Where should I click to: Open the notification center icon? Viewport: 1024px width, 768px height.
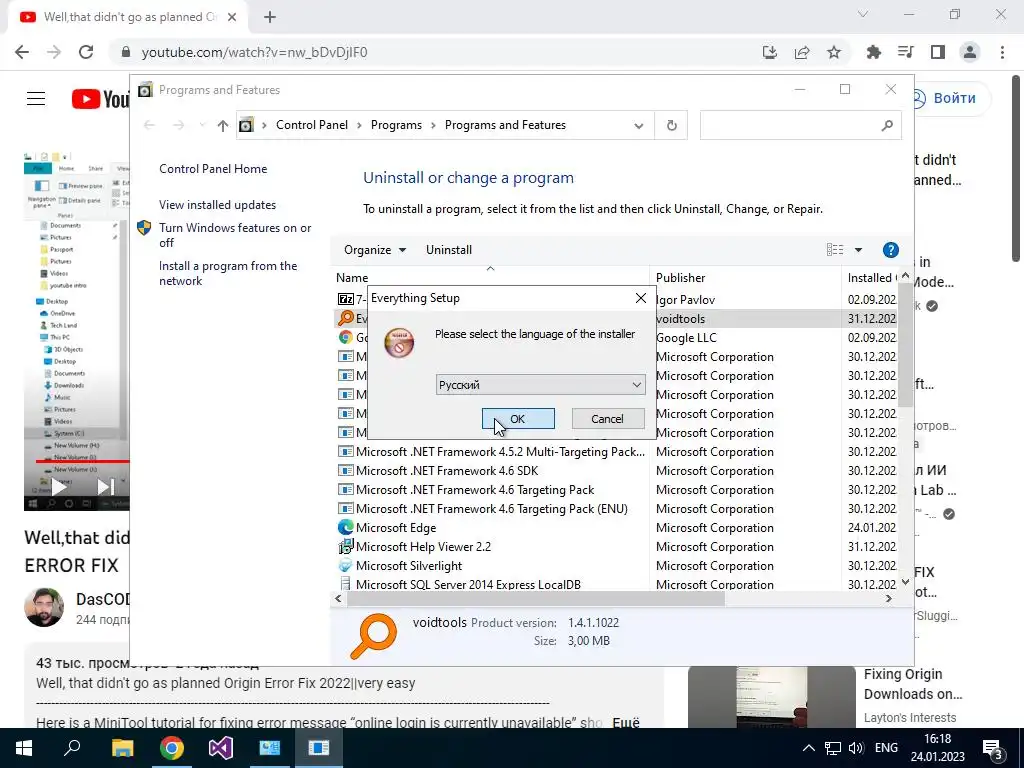[x=993, y=748]
